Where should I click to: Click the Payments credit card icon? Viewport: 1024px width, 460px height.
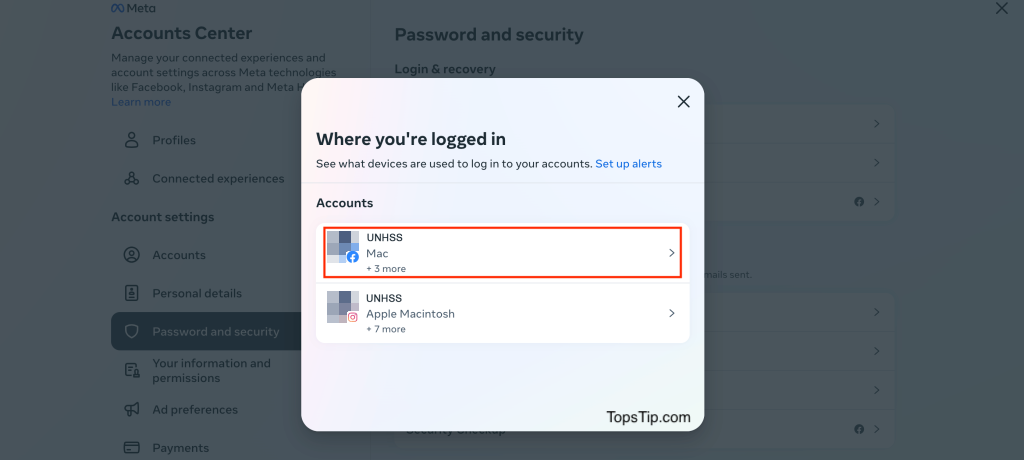[x=132, y=448]
